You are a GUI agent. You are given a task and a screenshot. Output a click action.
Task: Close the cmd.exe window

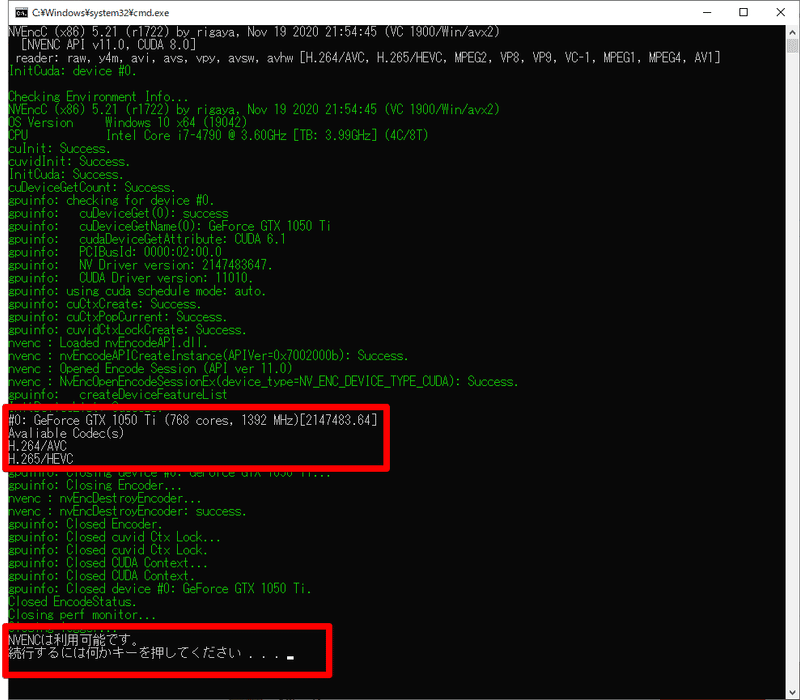pos(780,12)
